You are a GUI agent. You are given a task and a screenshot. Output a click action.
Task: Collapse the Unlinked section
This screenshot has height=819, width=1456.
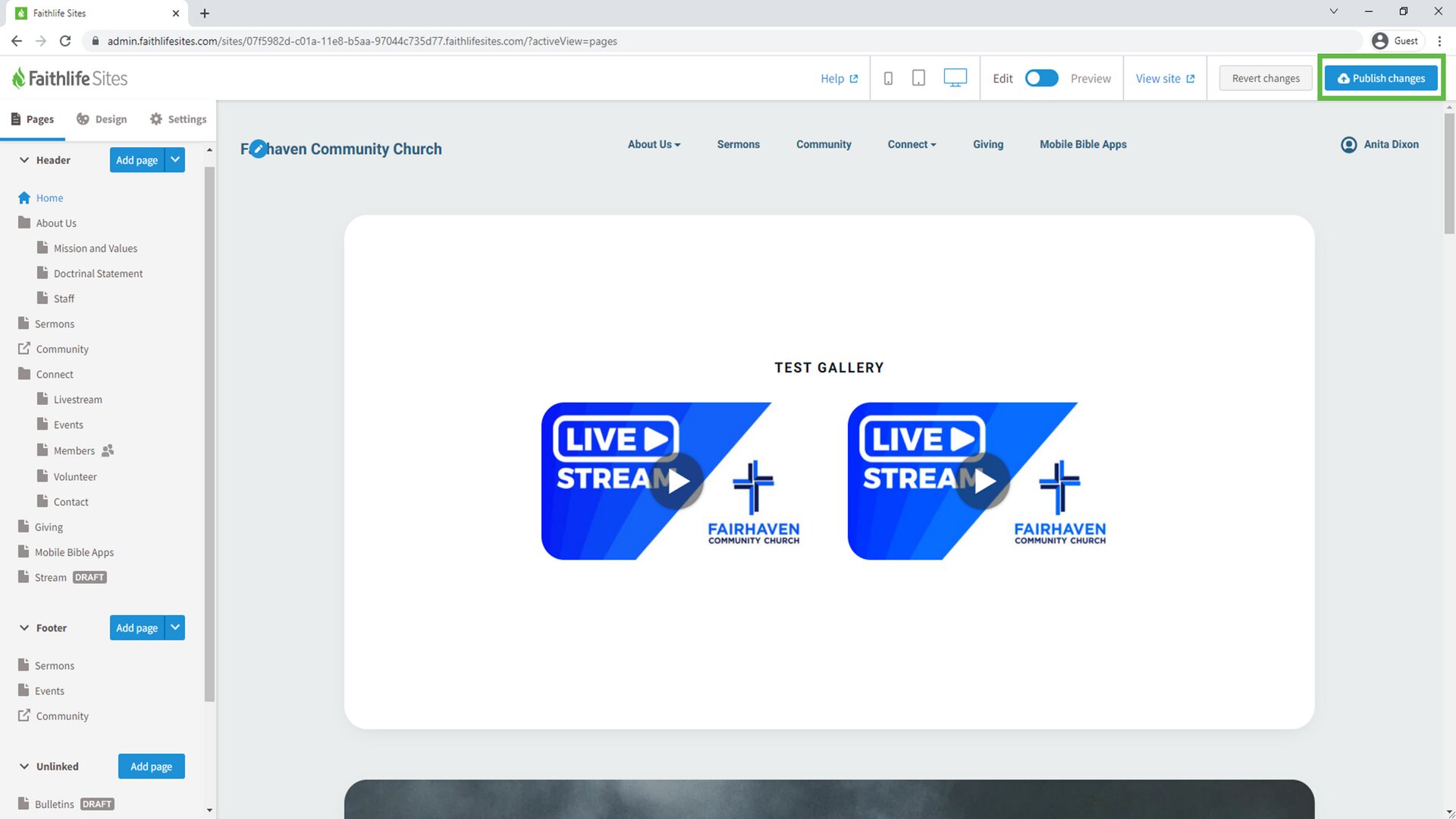[x=24, y=767]
